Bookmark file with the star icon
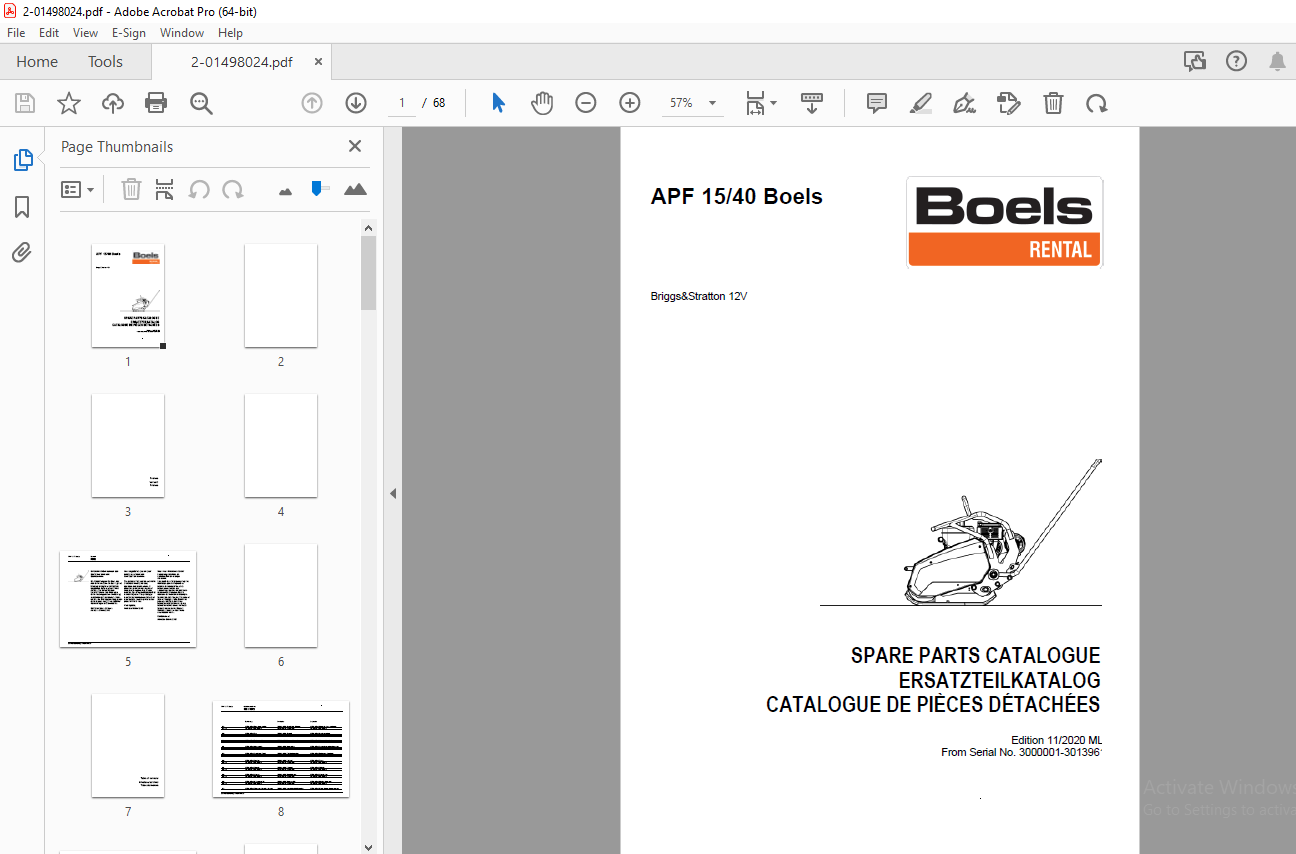Screen dimensions: 1296x854 pos(68,103)
